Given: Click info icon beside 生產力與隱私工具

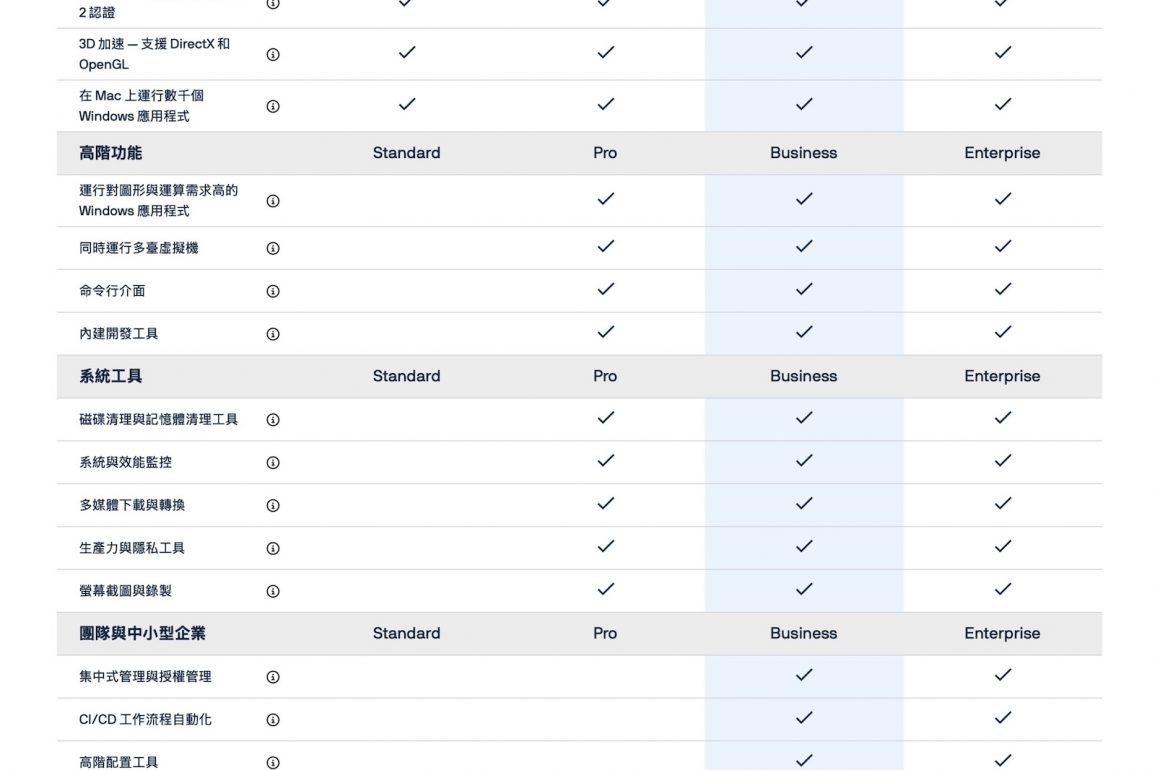Looking at the screenshot, I should point(273,549).
